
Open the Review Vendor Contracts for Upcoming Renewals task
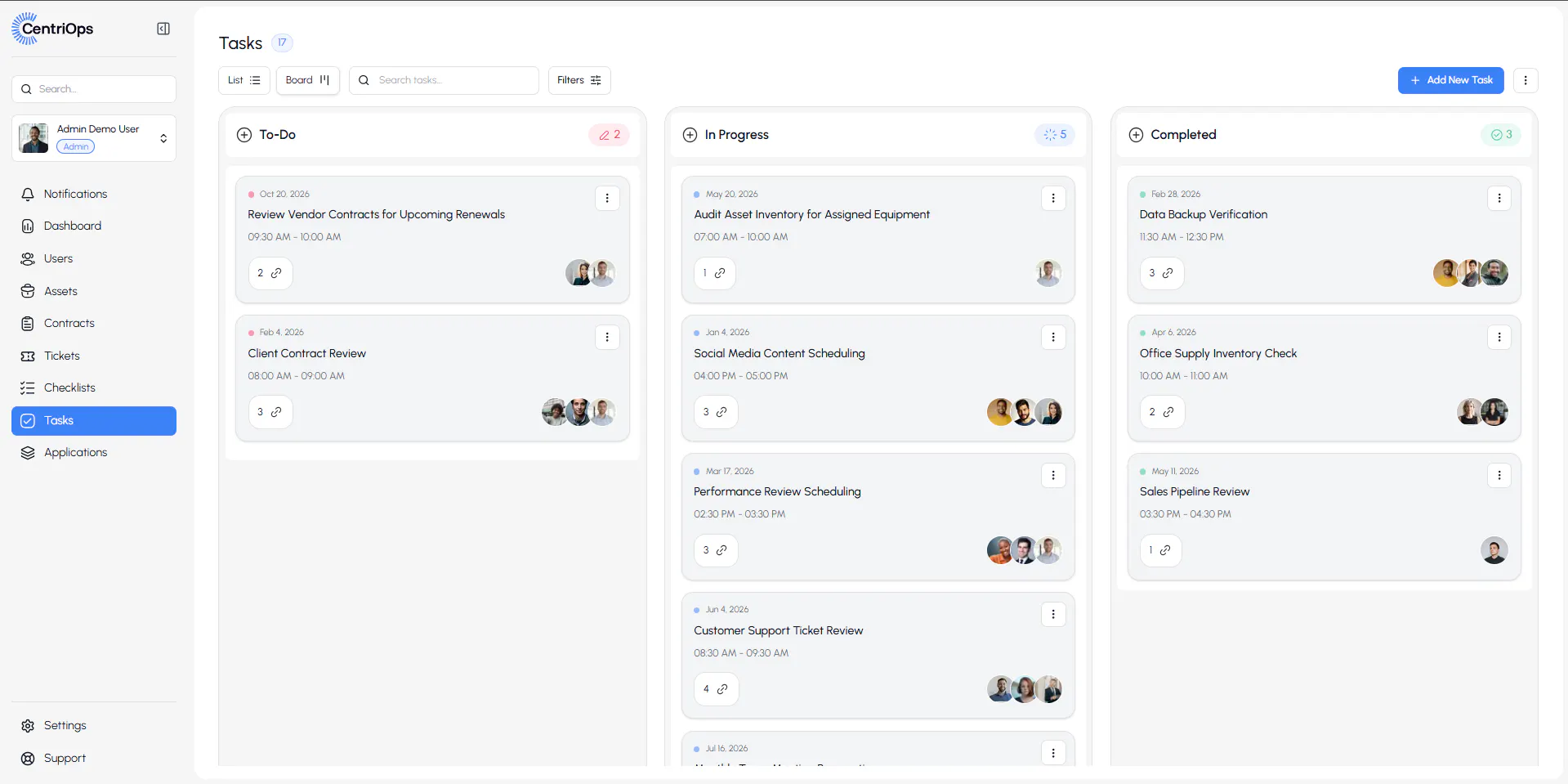(377, 215)
